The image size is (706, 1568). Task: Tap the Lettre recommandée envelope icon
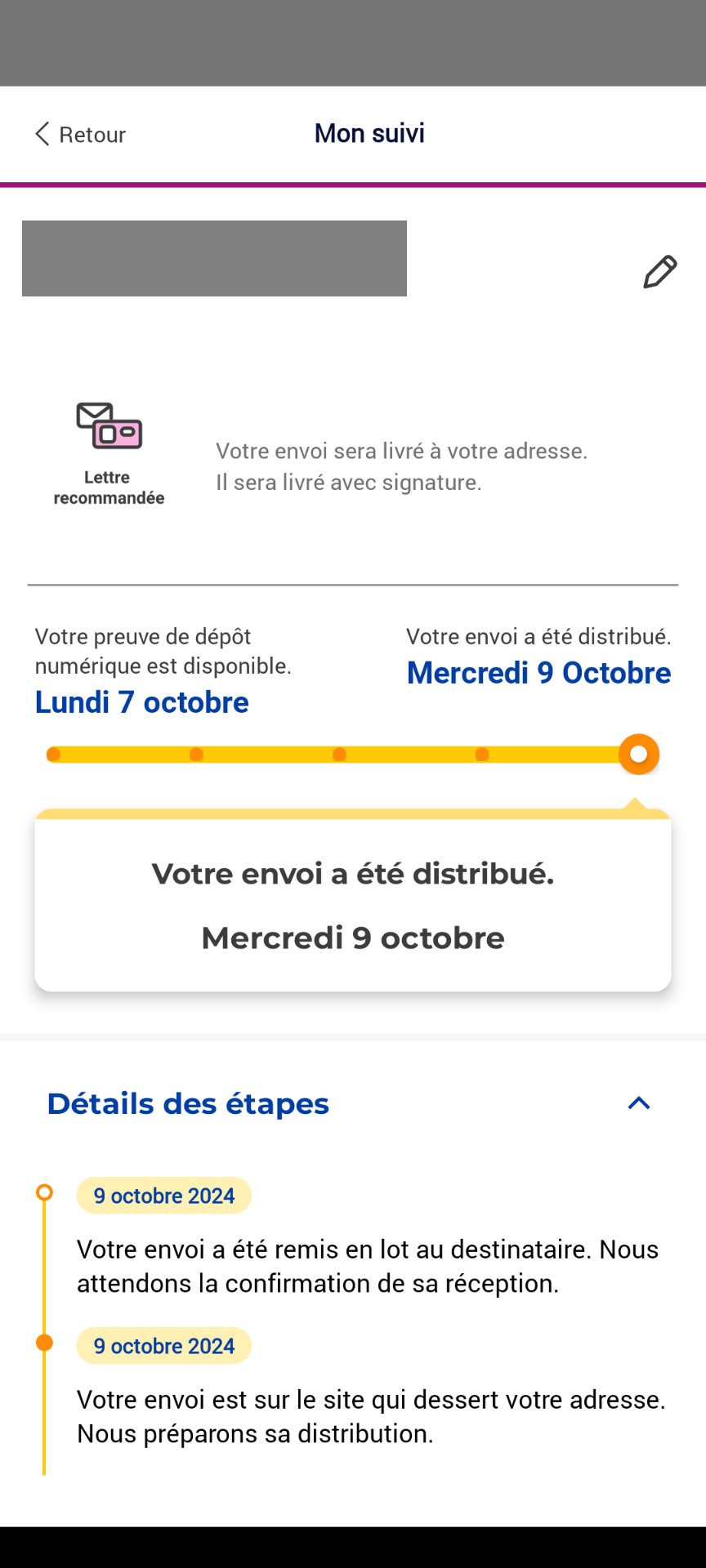(x=109, y=425)
